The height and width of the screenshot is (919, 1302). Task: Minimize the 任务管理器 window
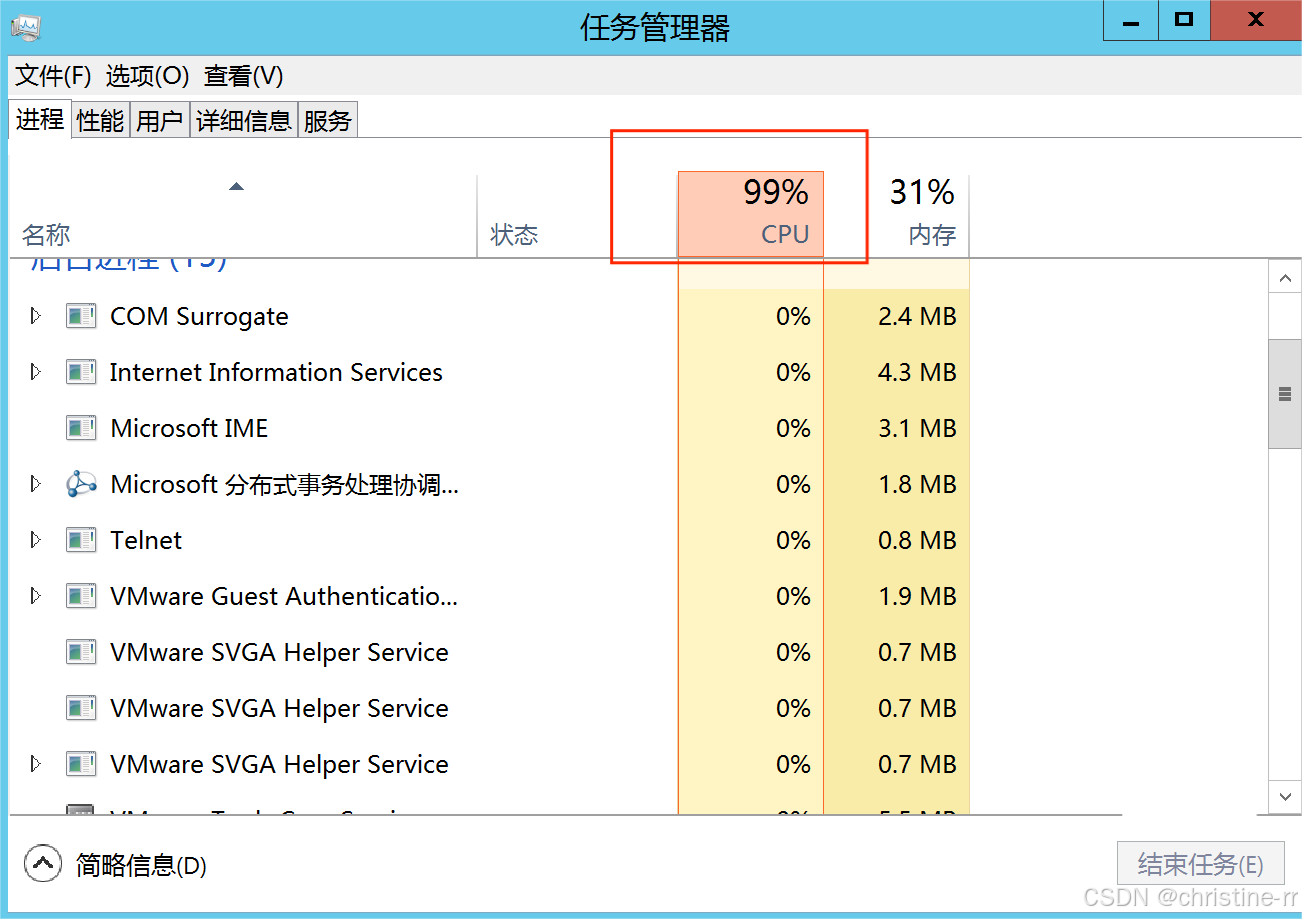[1131, 20]
